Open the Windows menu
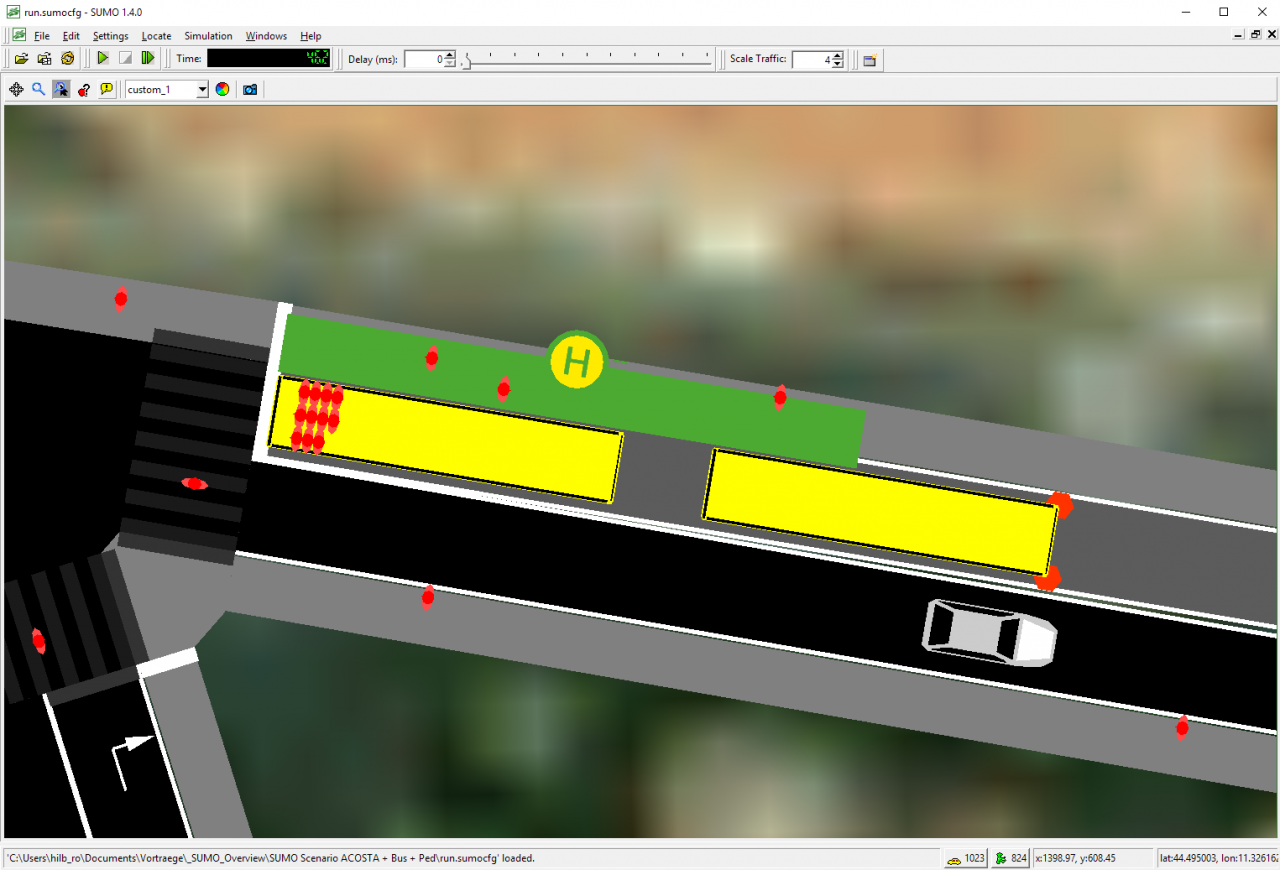This screenshot has width=1280, height=870. (266, 36)
